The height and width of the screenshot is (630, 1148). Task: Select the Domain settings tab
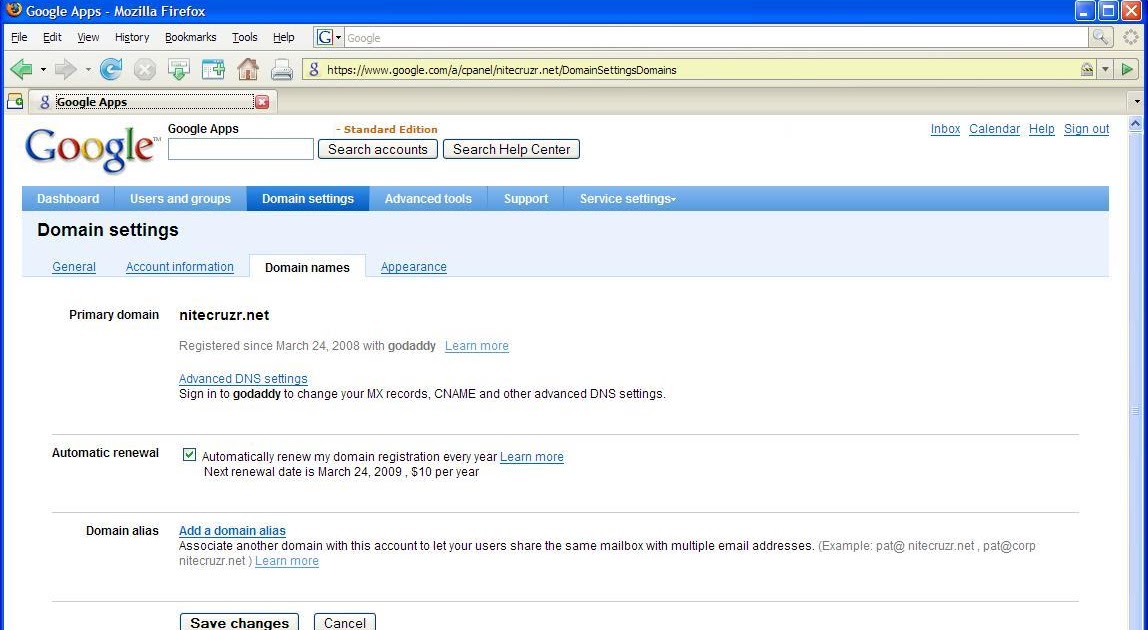tap(308, 199)
